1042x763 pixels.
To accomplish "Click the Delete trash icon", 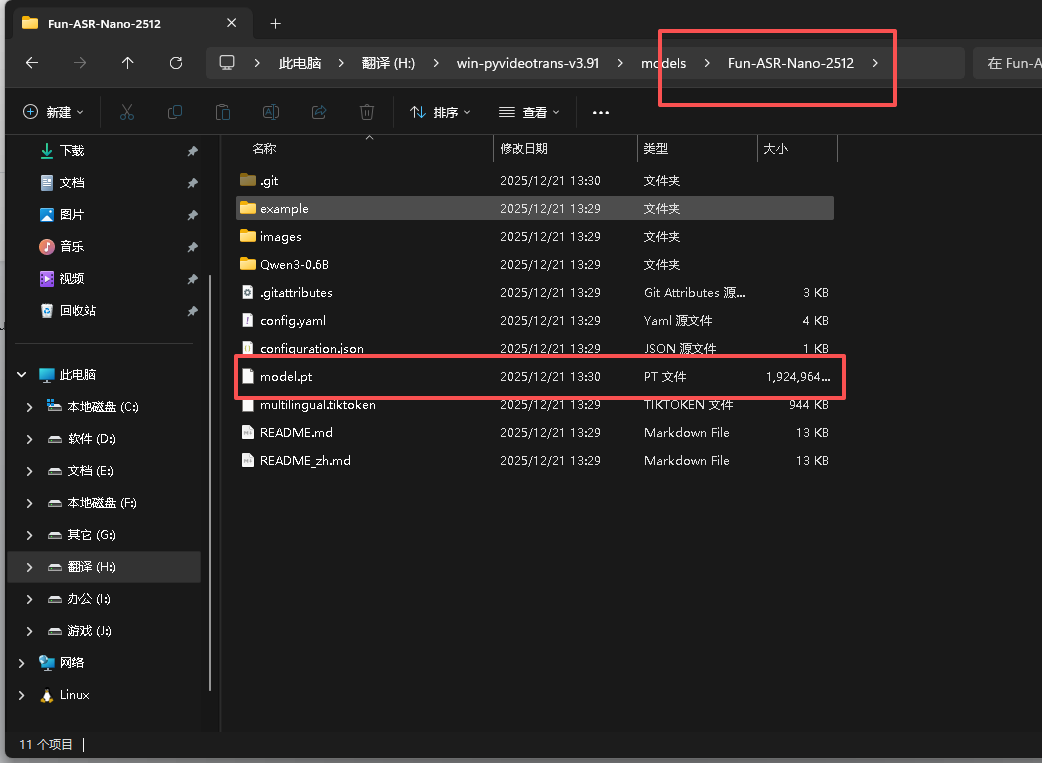I will point(367,113).
